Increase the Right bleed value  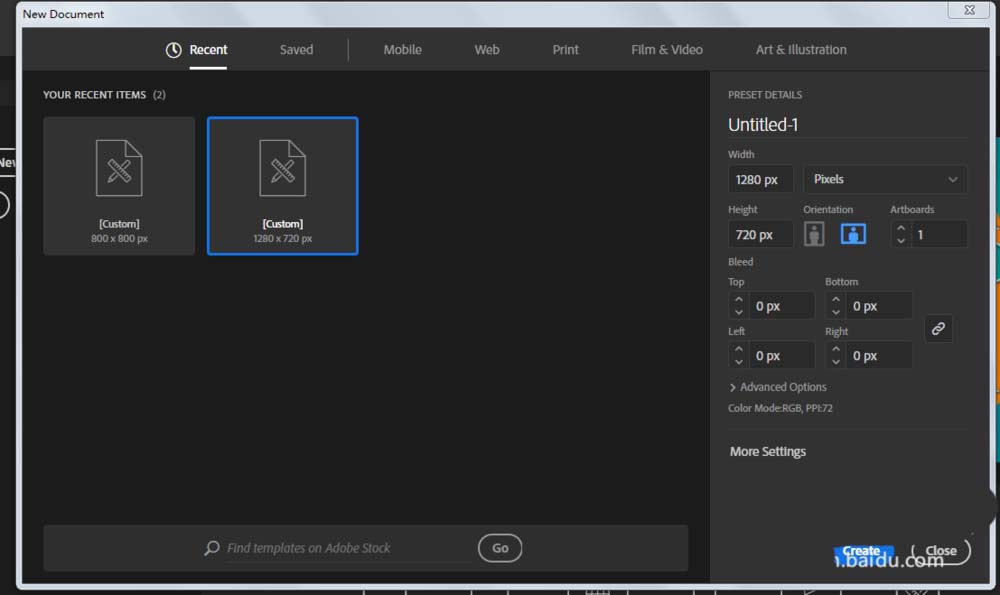(x=835, y=349)
